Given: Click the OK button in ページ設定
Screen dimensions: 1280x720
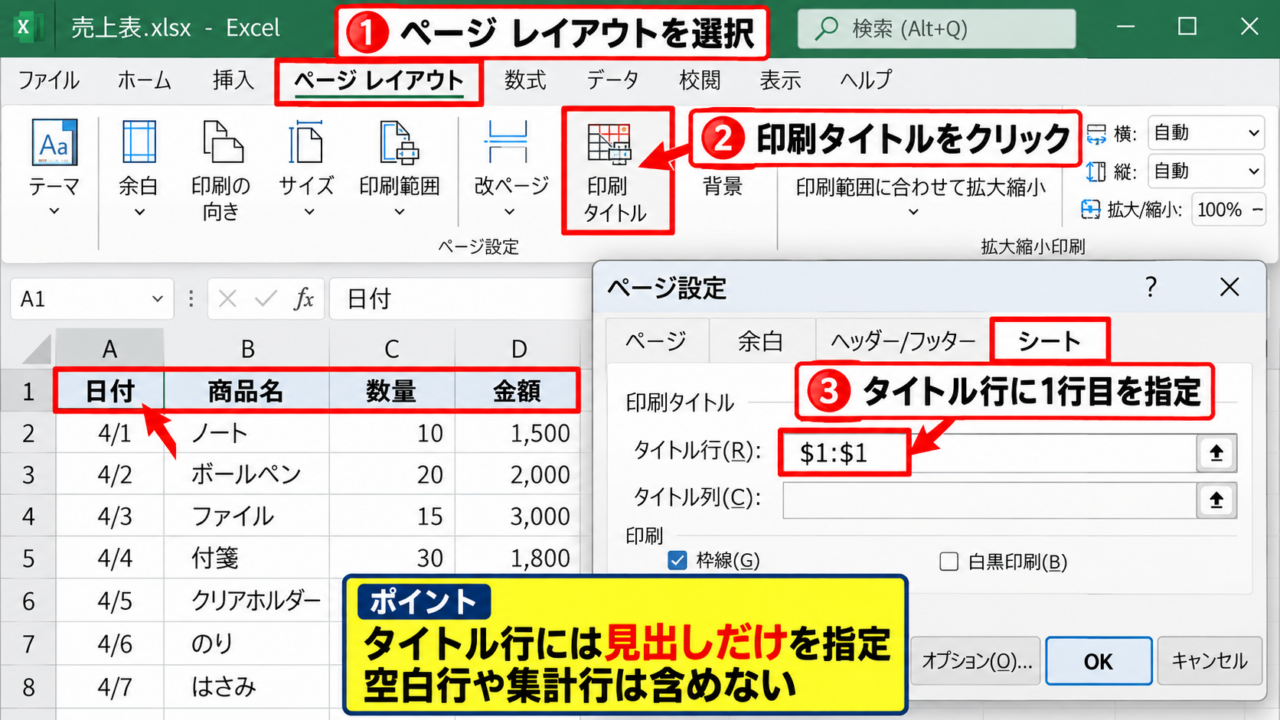Looking at the screenshot, I should [1098, 661].
